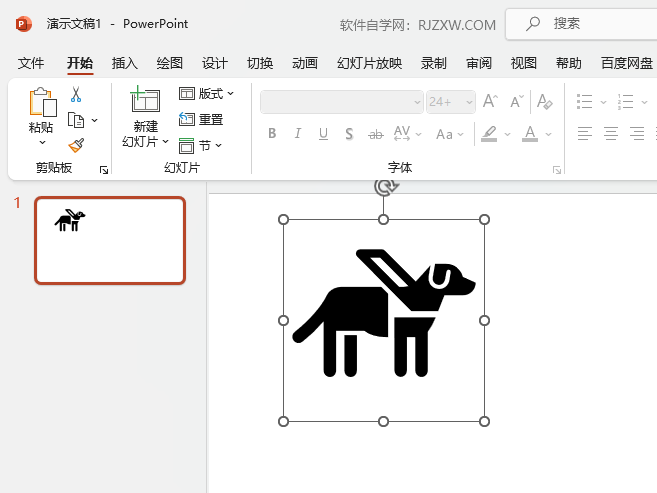Click the bullets dropdown arrow
657x493 pixels.
pos(603,102)
